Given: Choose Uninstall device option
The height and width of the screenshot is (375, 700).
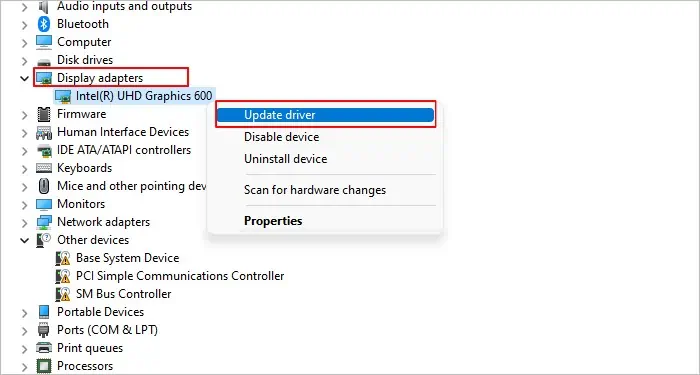Looking at the screenshot, I should coord(285,159).
